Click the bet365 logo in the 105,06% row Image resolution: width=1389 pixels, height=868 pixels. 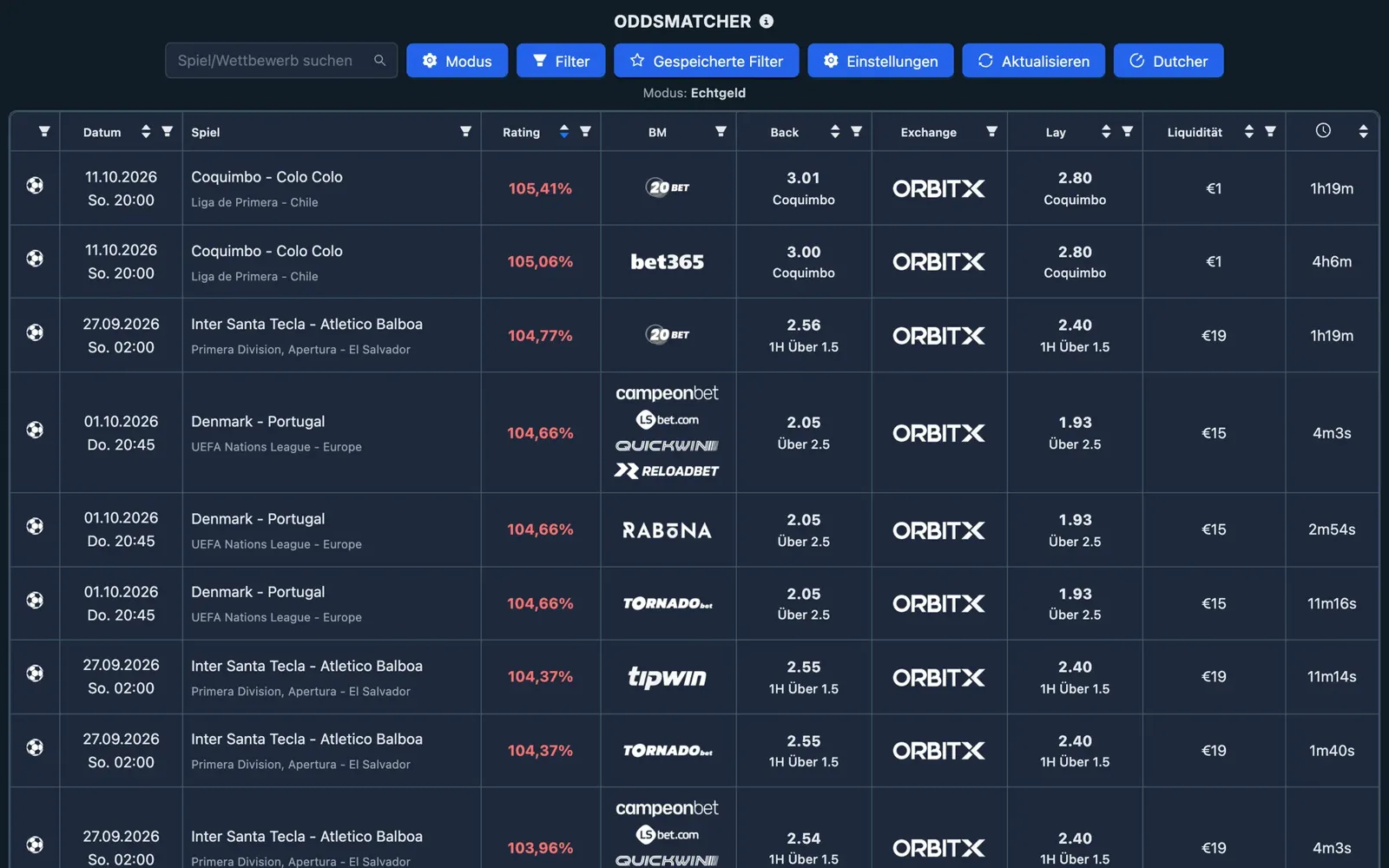(667, 261)
